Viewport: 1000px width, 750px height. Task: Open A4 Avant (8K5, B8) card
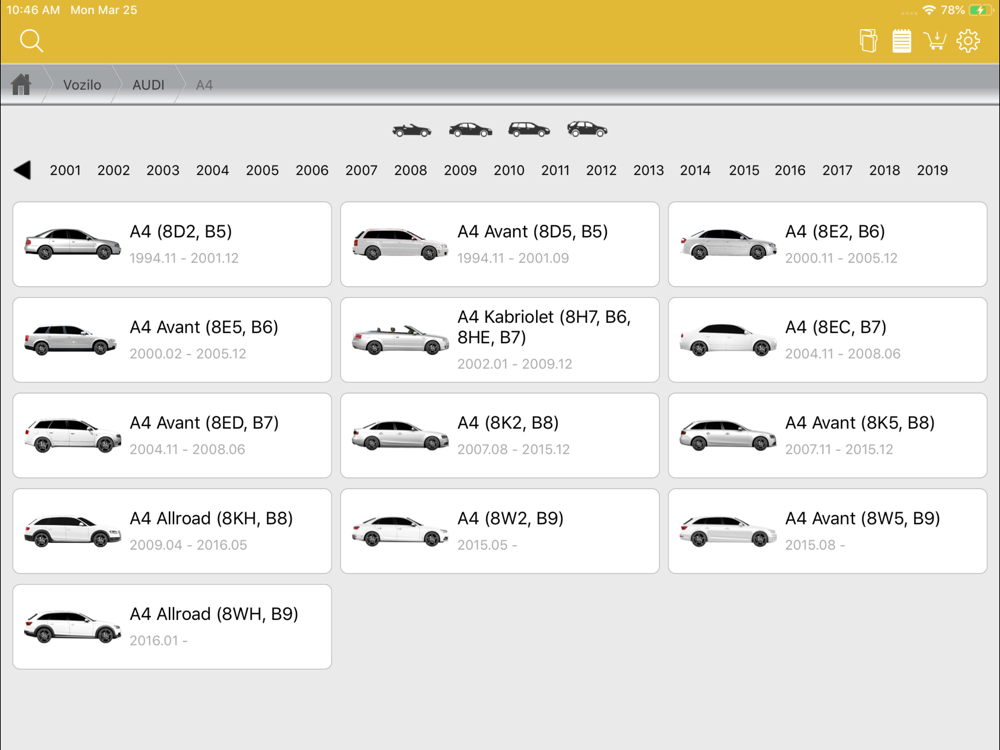pyautogui.click(x=828, y=436)
